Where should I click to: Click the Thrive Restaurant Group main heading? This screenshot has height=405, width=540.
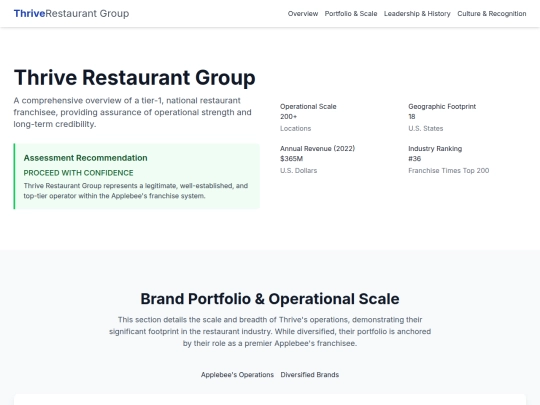(135, 77)
